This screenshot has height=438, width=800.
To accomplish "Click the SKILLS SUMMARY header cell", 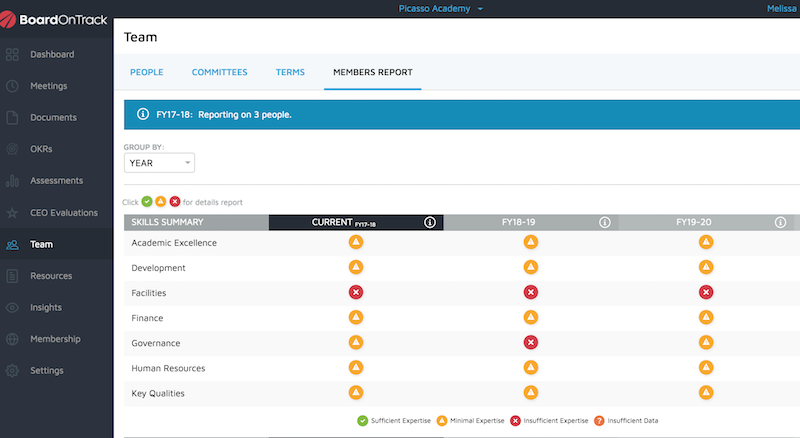I will point(196,223).
